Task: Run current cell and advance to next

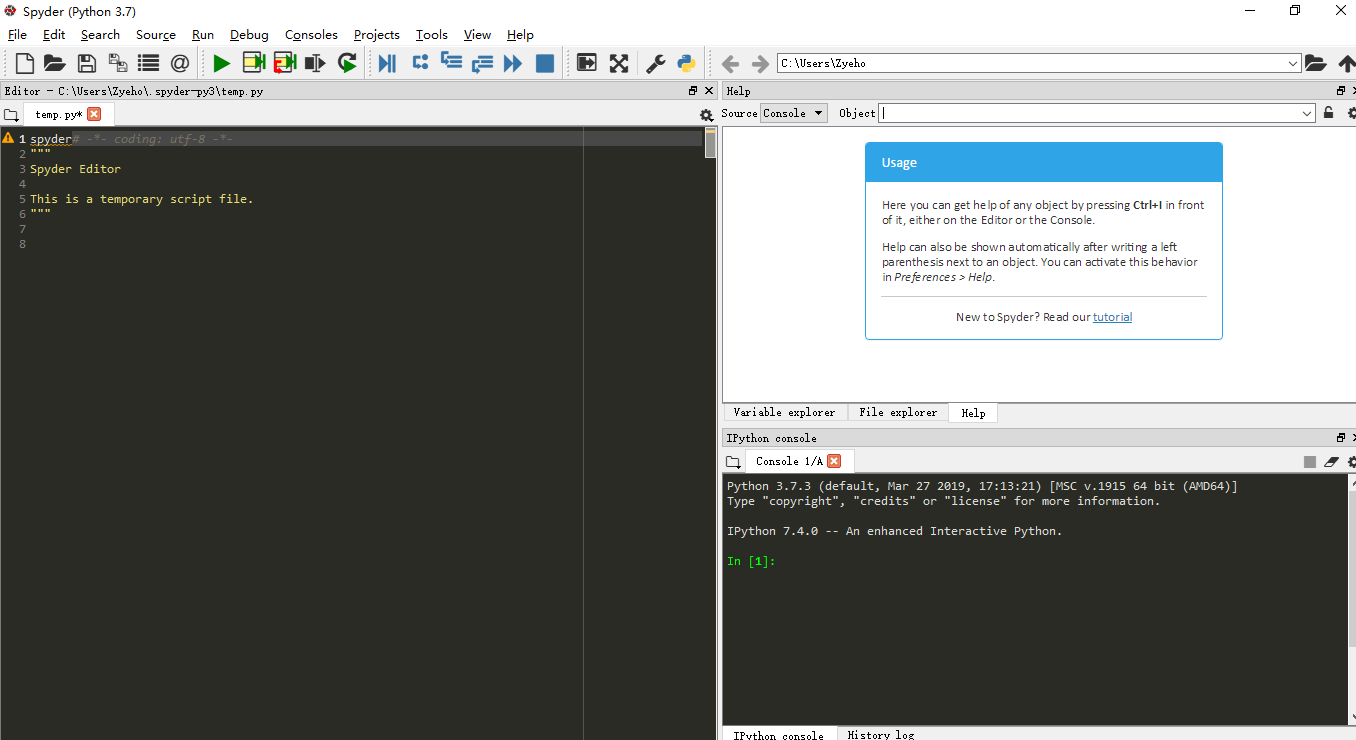Action: point(285,64)
